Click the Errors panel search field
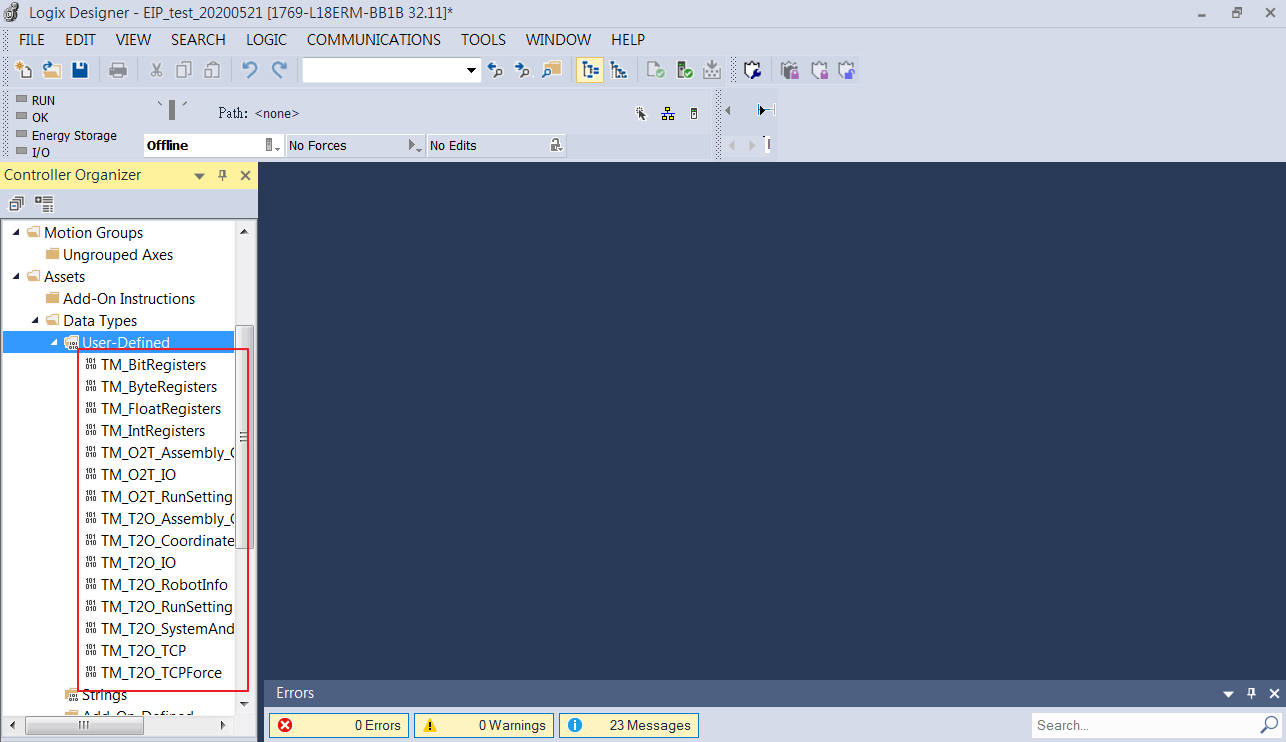 [1146, 725]
